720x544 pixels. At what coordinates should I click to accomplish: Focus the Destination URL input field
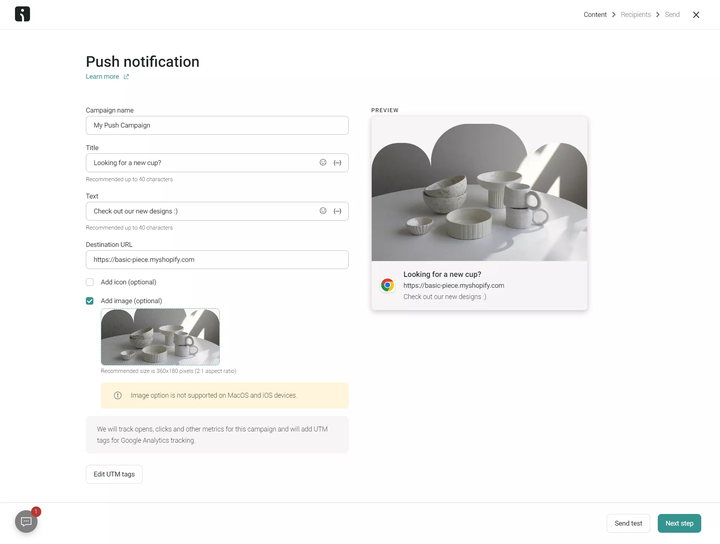click(x=217, y=259)
